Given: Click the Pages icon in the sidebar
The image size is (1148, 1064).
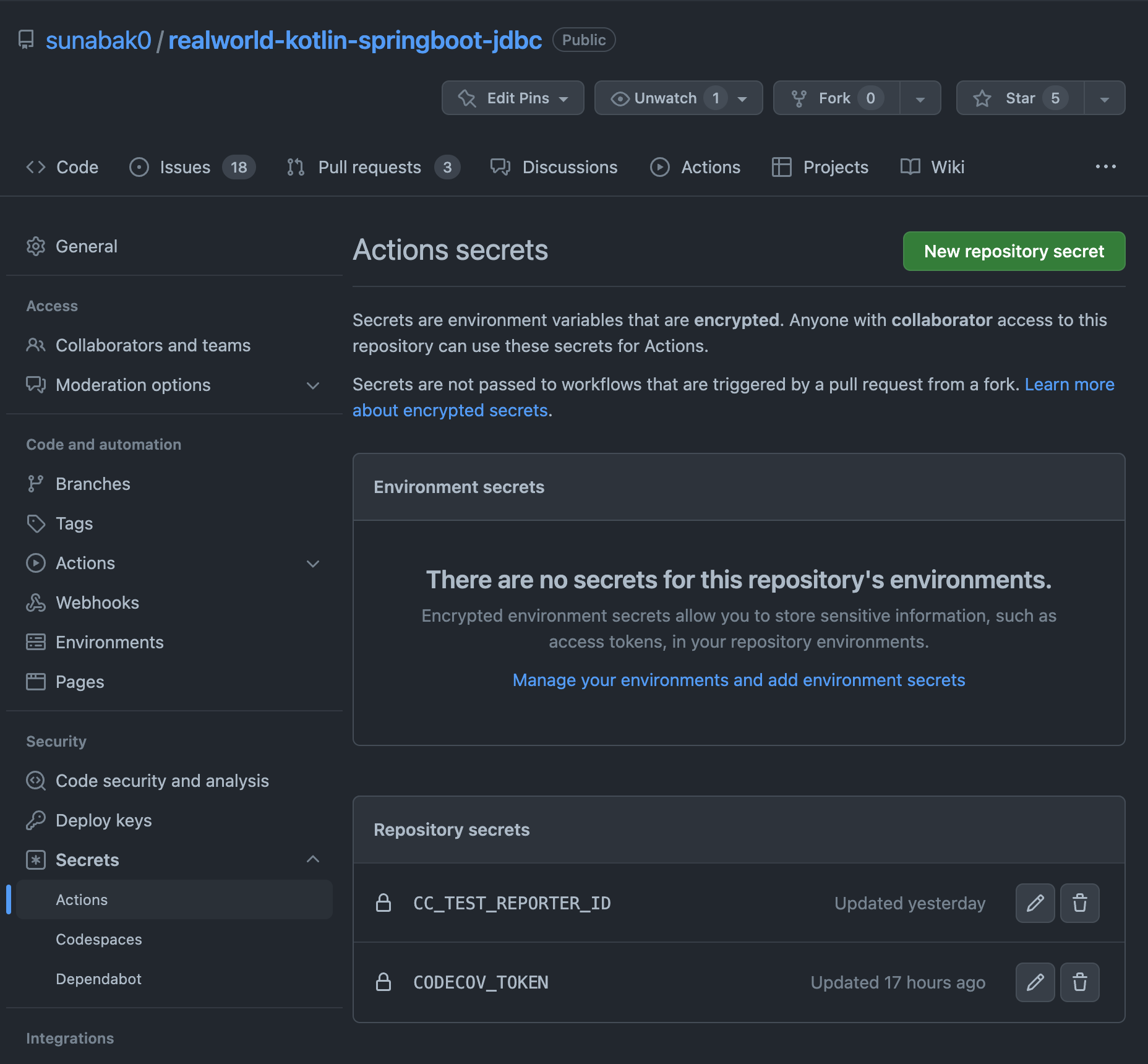Looking at the screenshot, I should pos(36,681).
